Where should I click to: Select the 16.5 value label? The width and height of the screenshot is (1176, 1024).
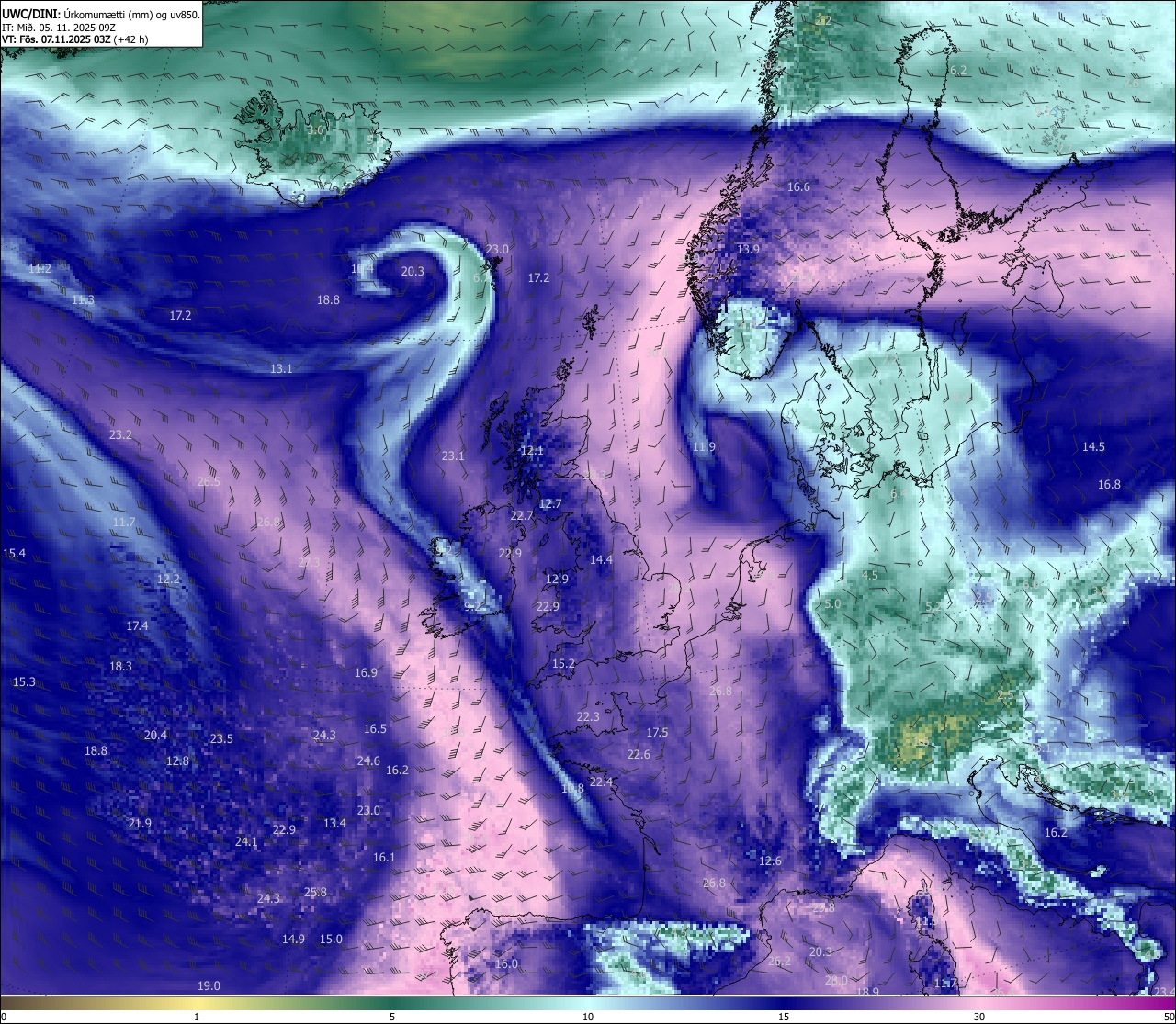tap(375, 729)
